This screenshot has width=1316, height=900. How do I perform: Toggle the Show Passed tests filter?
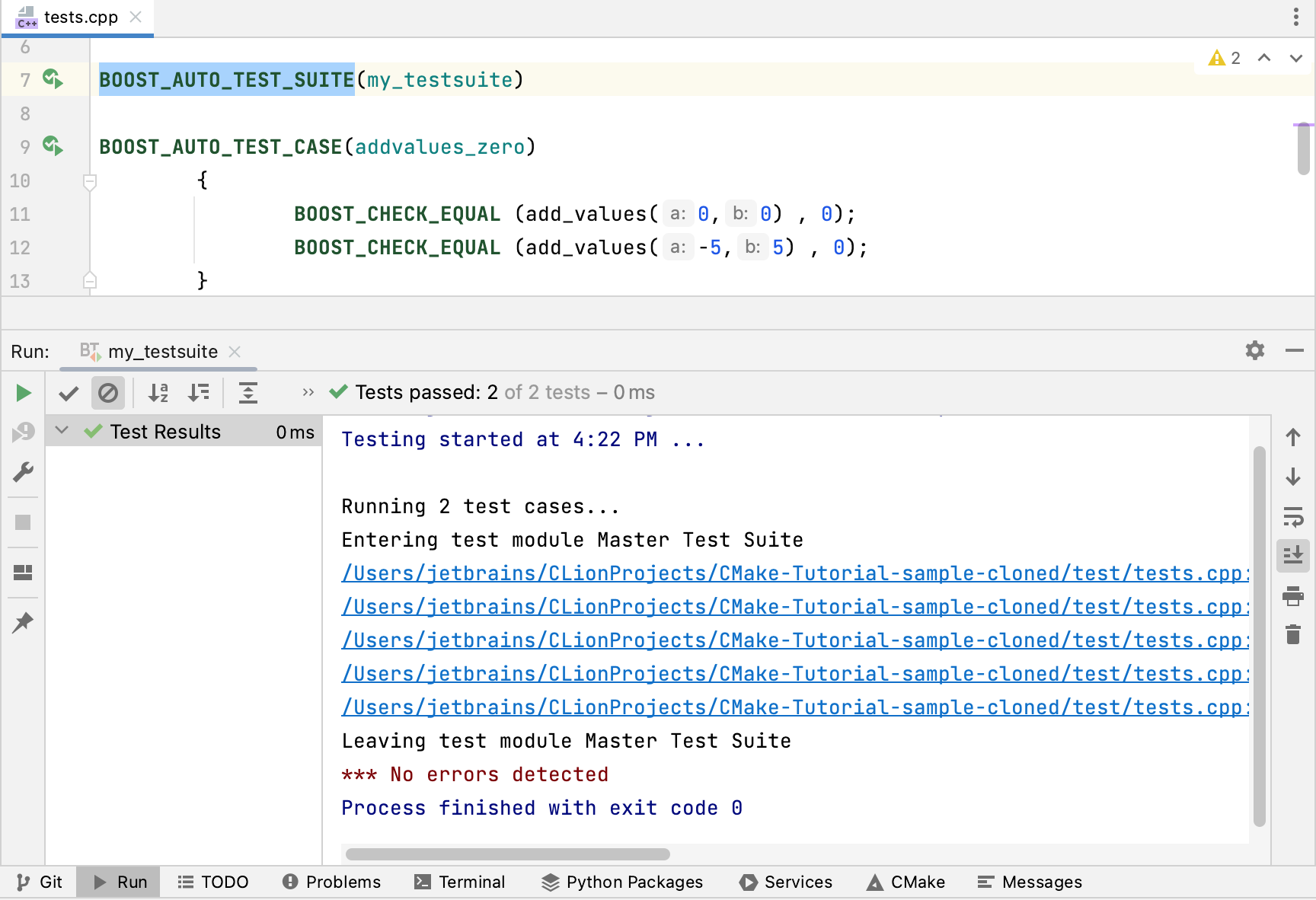[69, 393]
